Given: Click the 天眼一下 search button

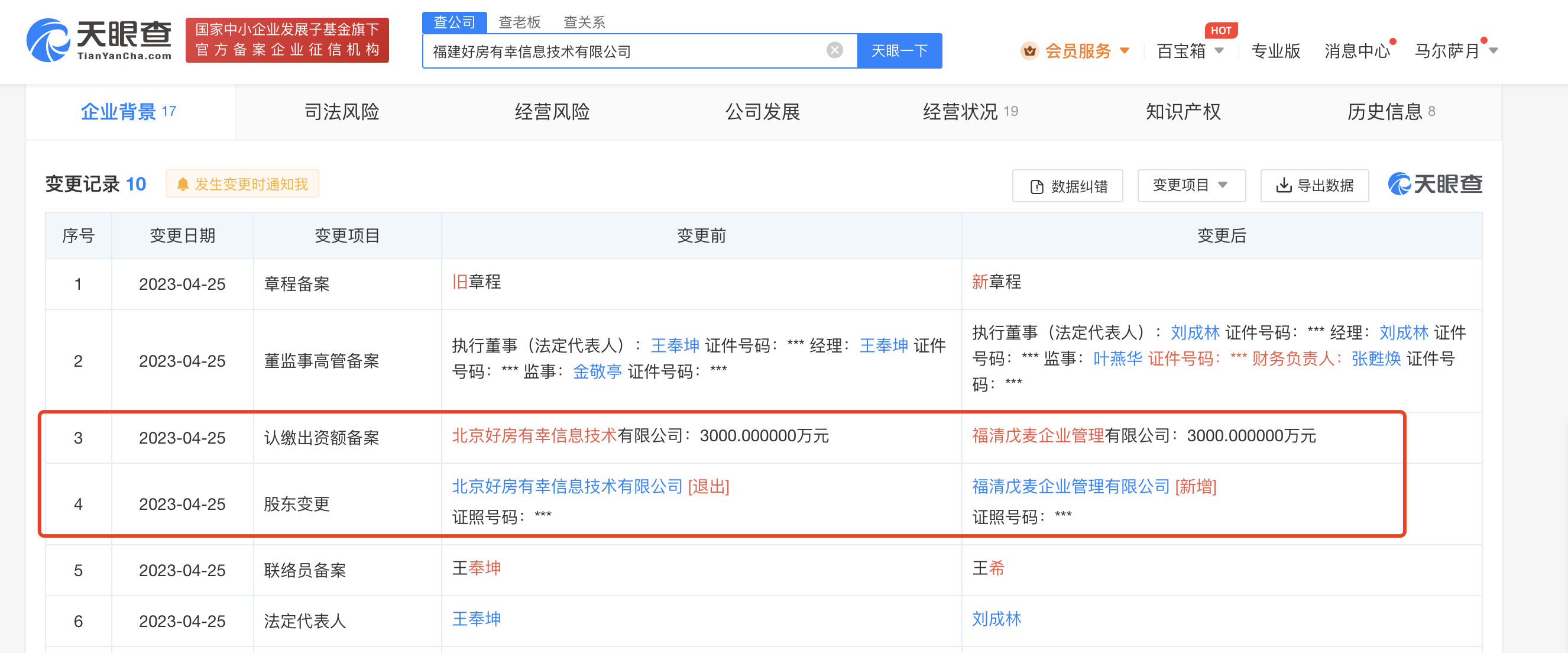Looking at the screenshot, I should pos(899,51).
